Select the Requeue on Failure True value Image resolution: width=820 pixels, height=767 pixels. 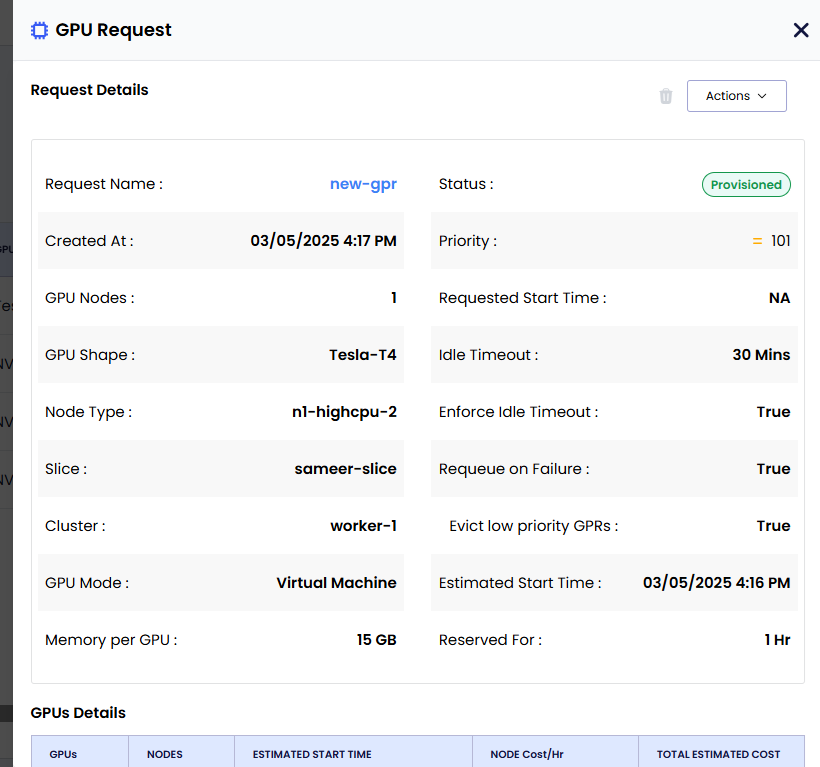pyautogui.click(x=773, y=469)
